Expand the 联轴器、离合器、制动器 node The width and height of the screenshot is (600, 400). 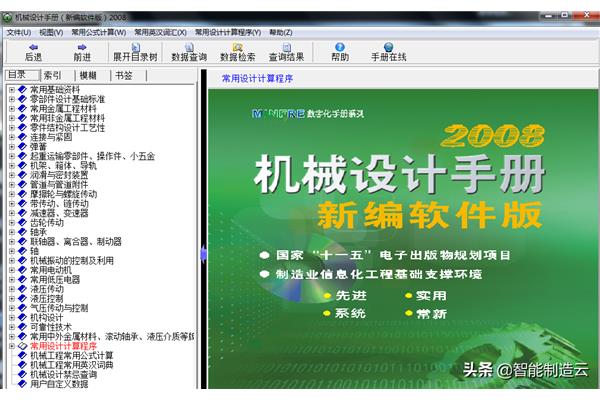(12, 242)
